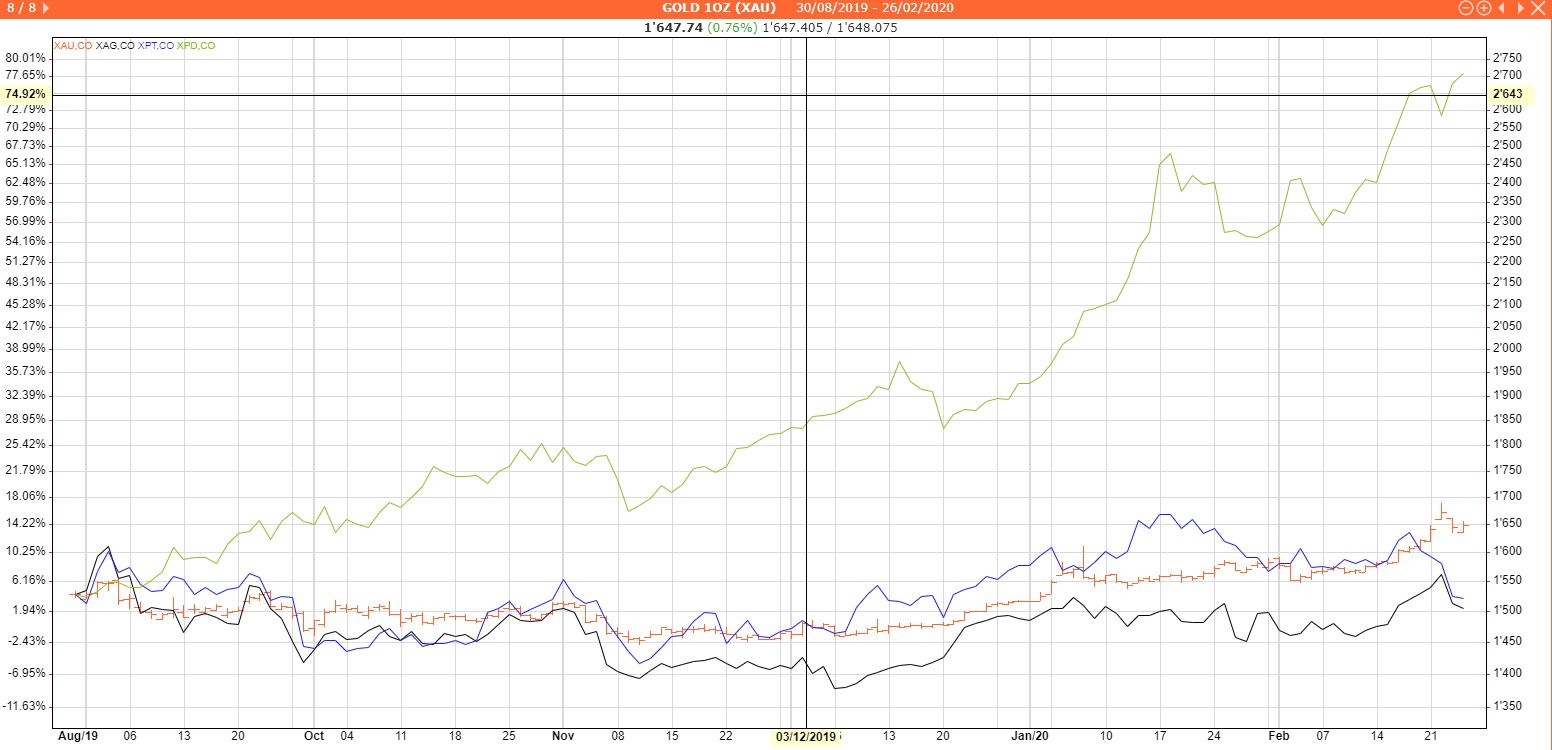The width and height of the screenshot is (1552, 750).
Task: Click the Nov label on time axis
Action: point(563,736)
